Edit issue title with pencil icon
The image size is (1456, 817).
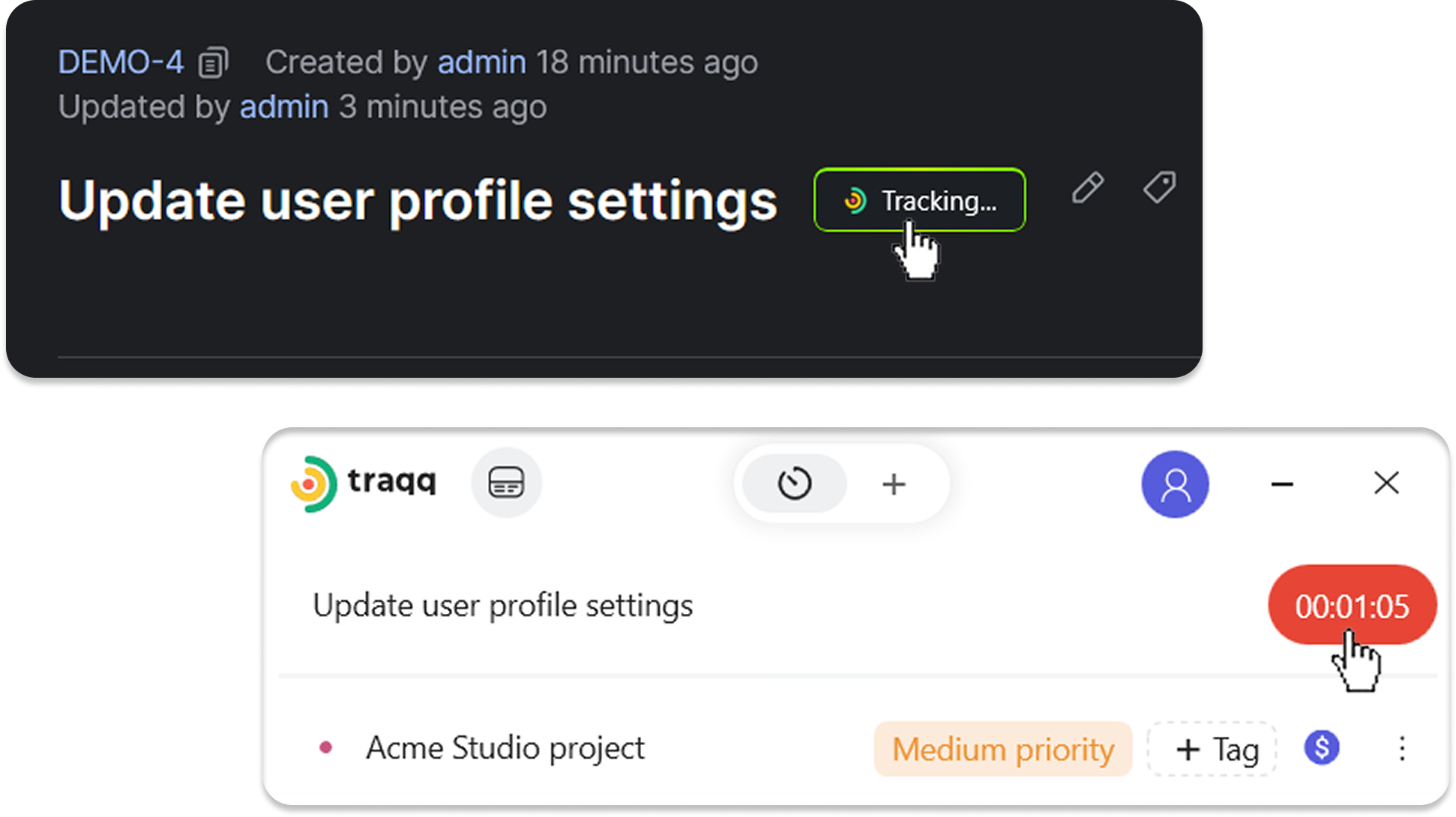pyautogui.click(x=1087, y=187)
